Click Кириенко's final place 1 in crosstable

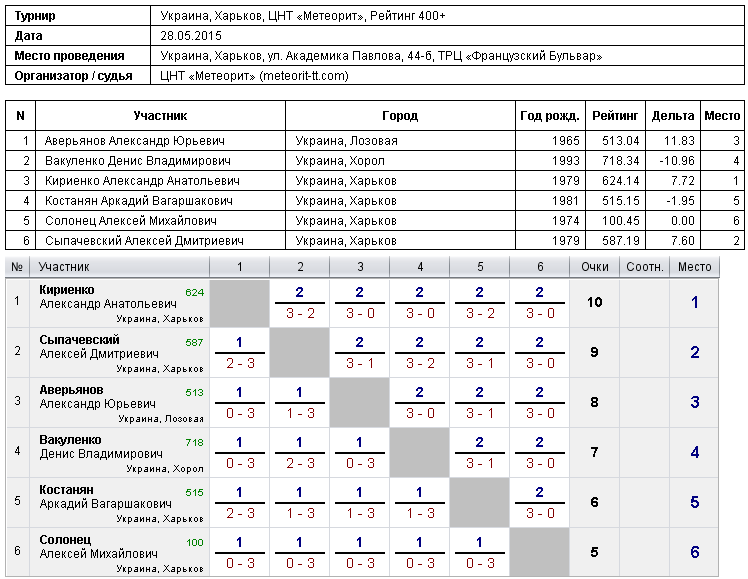click(695, 302)
